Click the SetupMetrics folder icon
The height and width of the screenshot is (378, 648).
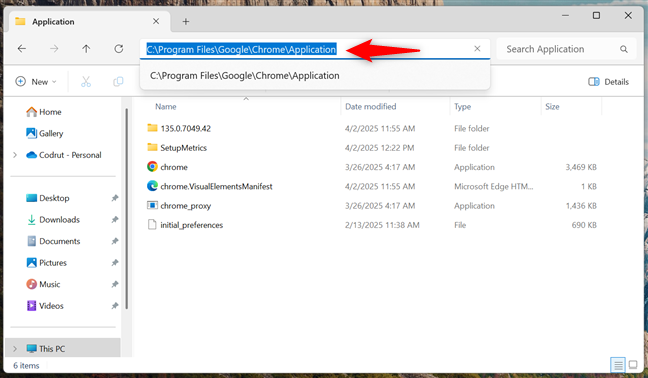pos(152,147)
